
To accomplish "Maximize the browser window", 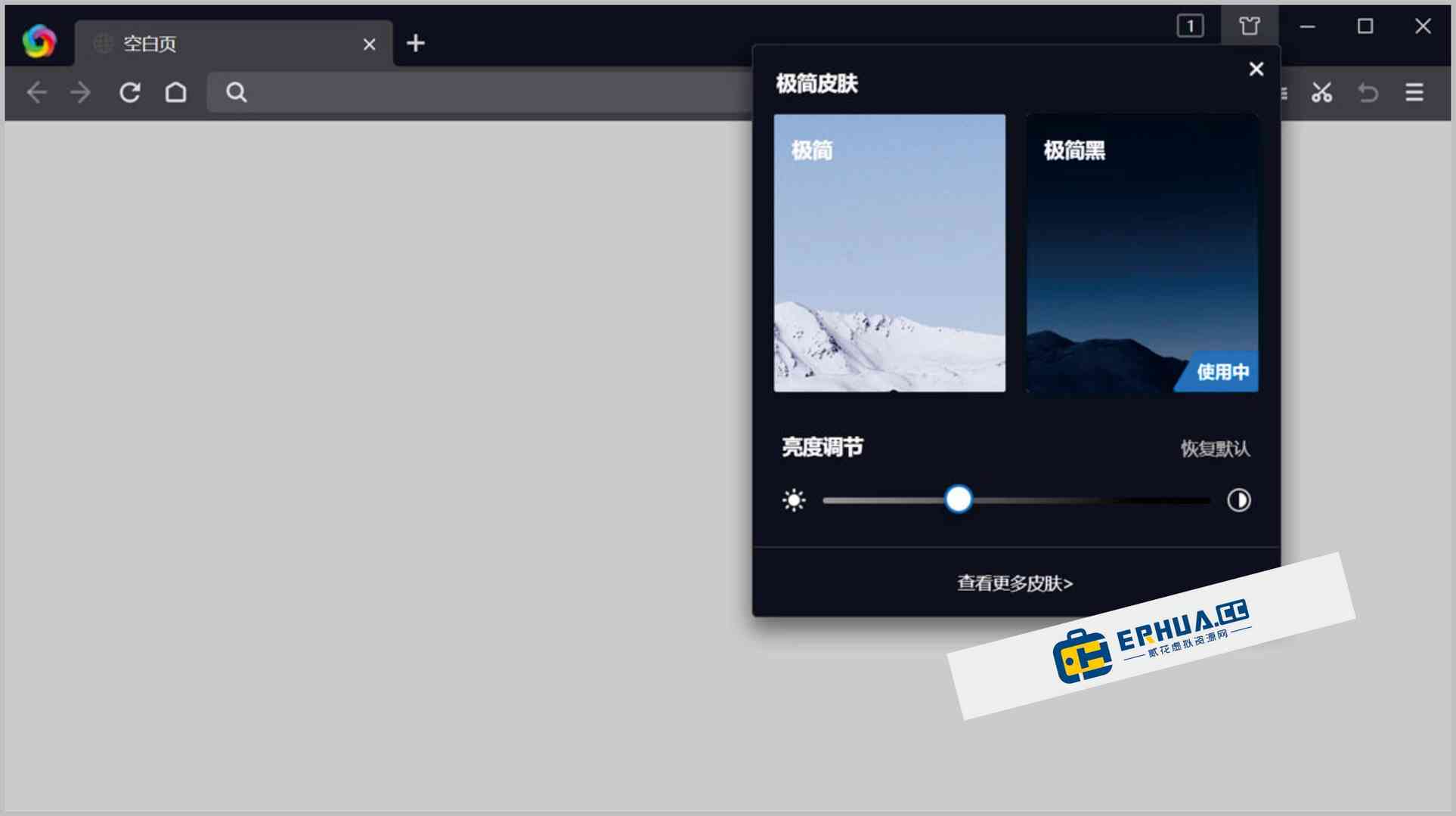I will pos(1365,26).
